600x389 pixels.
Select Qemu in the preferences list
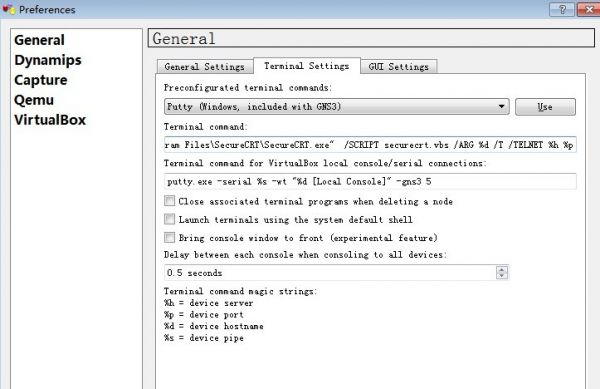(34, 100)
